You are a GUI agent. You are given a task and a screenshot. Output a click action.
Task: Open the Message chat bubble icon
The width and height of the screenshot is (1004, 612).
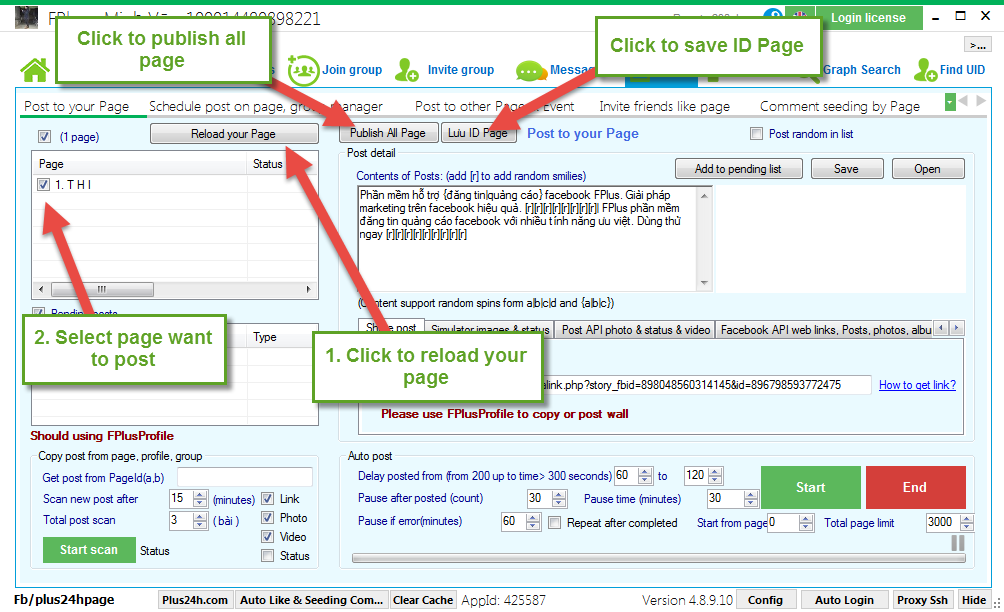pyautogui.click(x=531, y=70)
